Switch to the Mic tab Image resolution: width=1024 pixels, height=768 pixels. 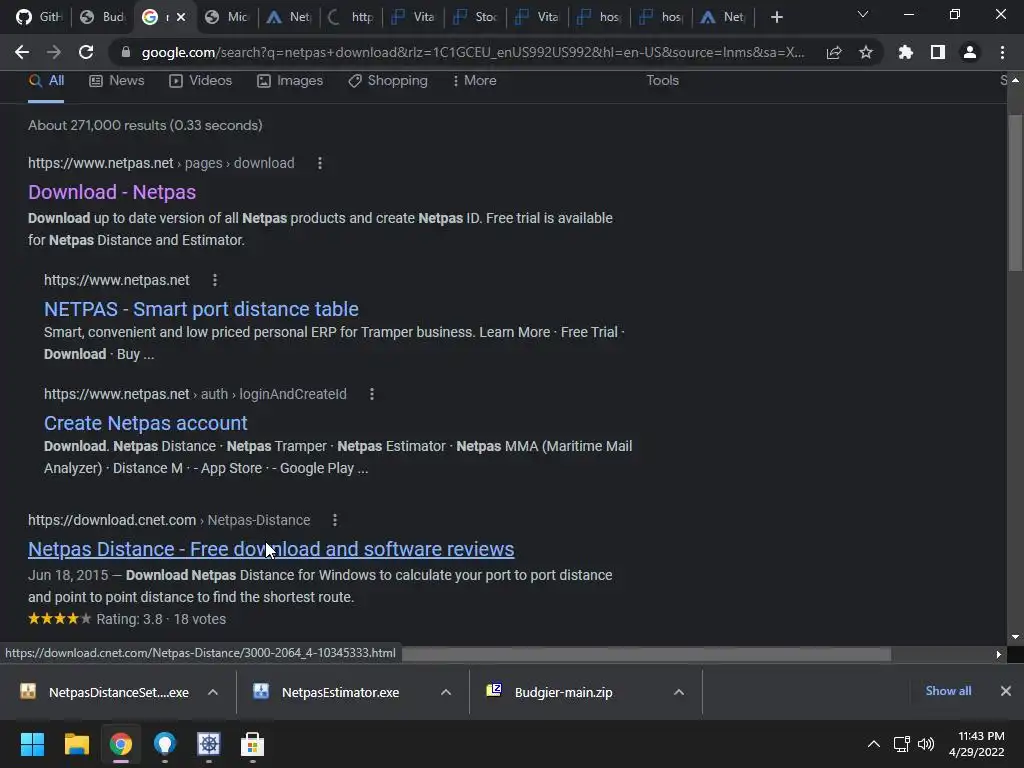coord(226,17)
